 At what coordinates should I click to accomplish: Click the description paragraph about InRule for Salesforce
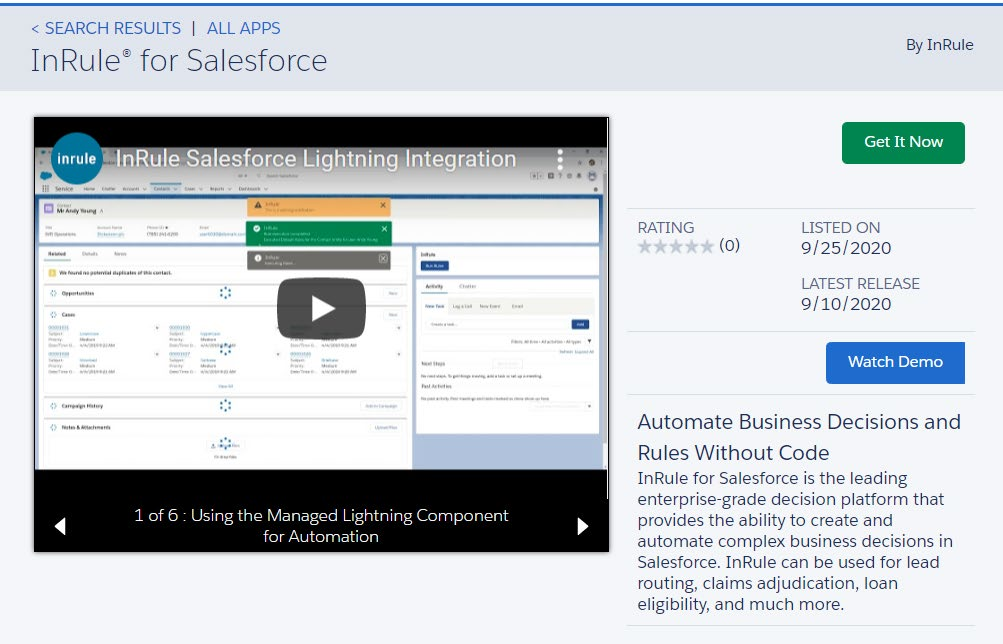tap(795, 541)
